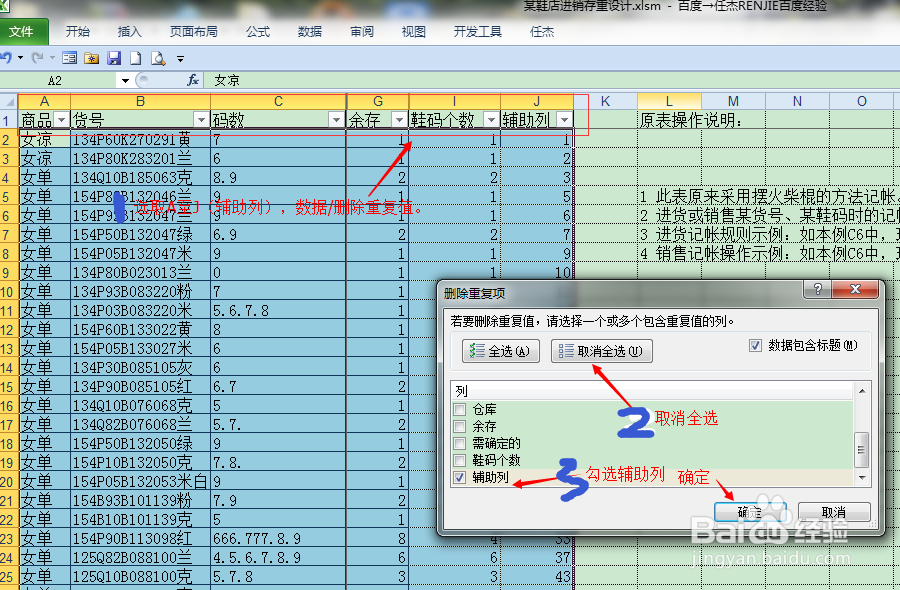The height and width of the screenshot is (590, 900).
Task: Select column header A
Action: pyautogui.click(x=44, y=102)
